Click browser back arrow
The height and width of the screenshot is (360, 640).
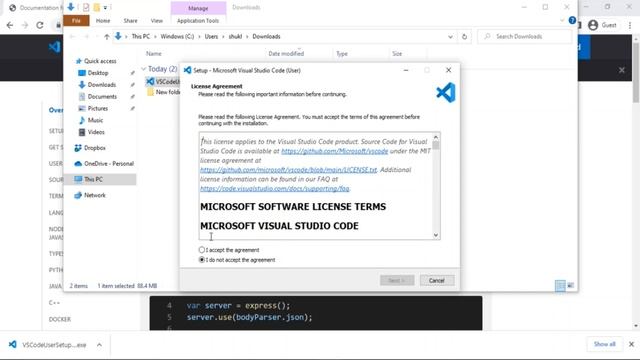pyautogui.click(x=10, y=25)
